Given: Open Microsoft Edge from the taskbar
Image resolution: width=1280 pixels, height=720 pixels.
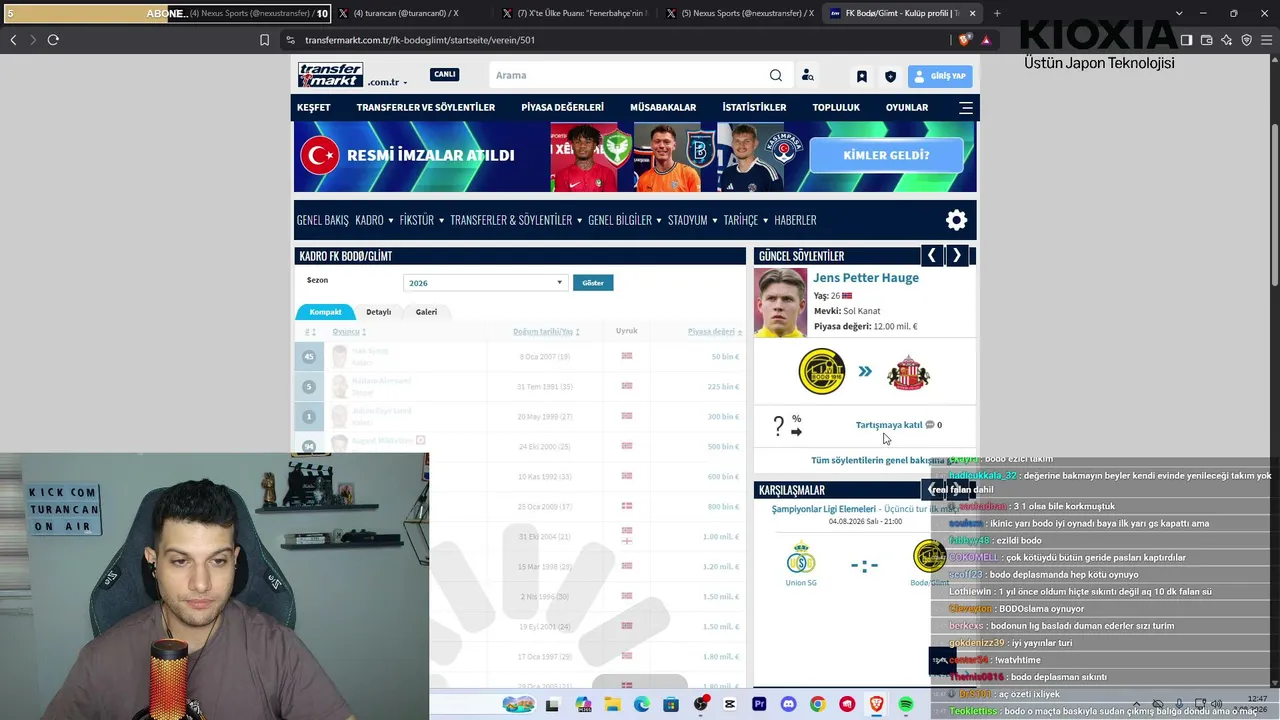Looking at the screenshot, I should pyautogui.click(x=641, y=704).
